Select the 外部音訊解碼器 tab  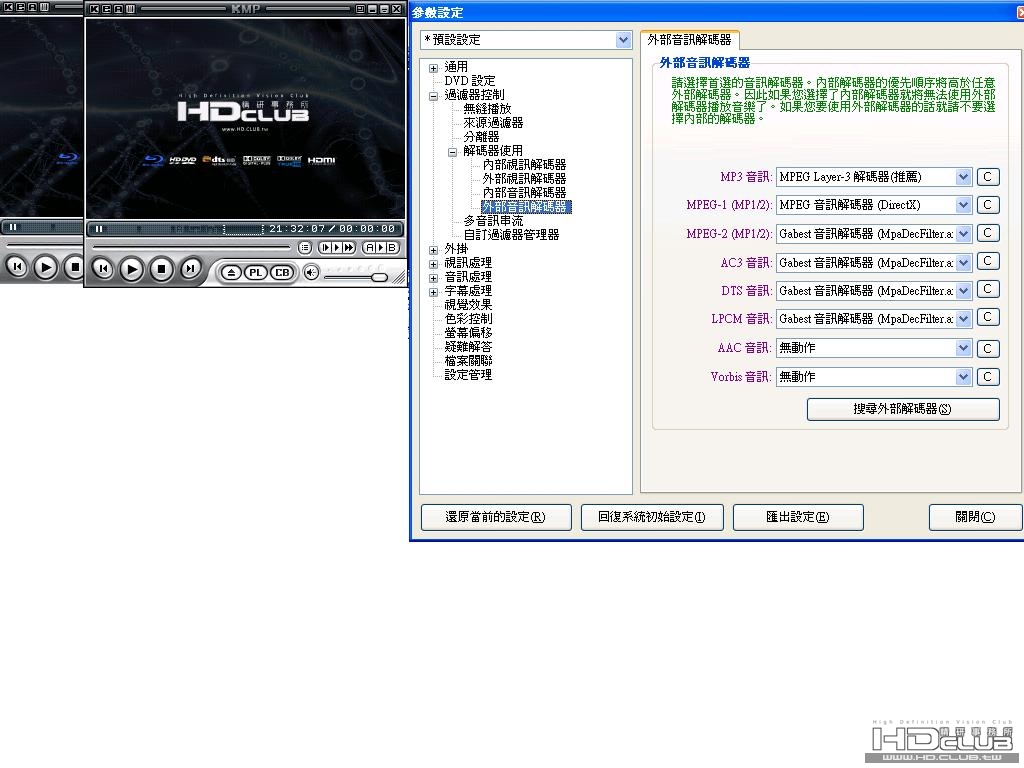pos(690,40)
